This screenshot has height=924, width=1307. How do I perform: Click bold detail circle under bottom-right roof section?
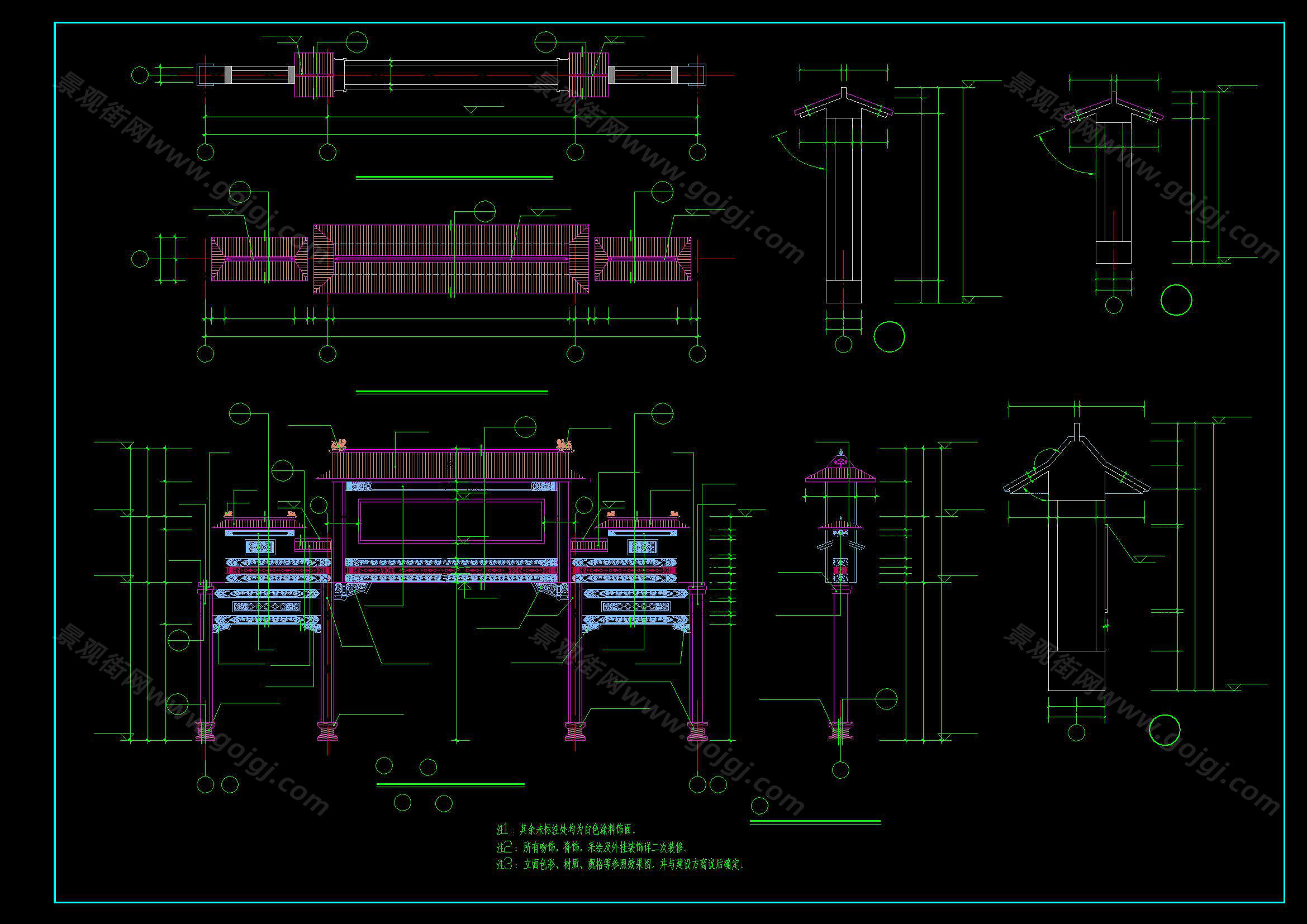[1165, 730]
